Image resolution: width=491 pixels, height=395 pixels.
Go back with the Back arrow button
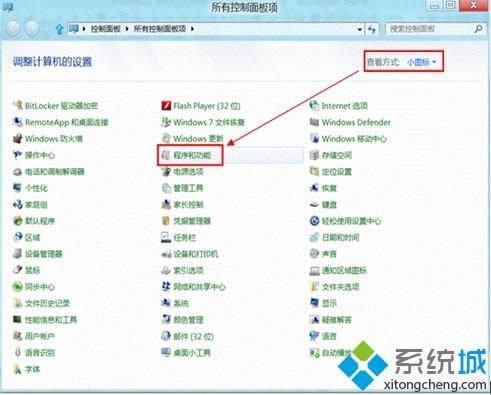[13, 29]
